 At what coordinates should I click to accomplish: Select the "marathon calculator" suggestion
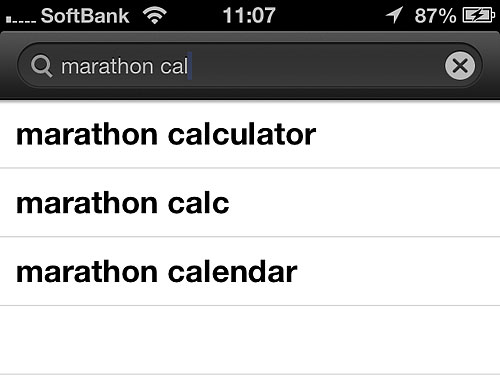250,135
